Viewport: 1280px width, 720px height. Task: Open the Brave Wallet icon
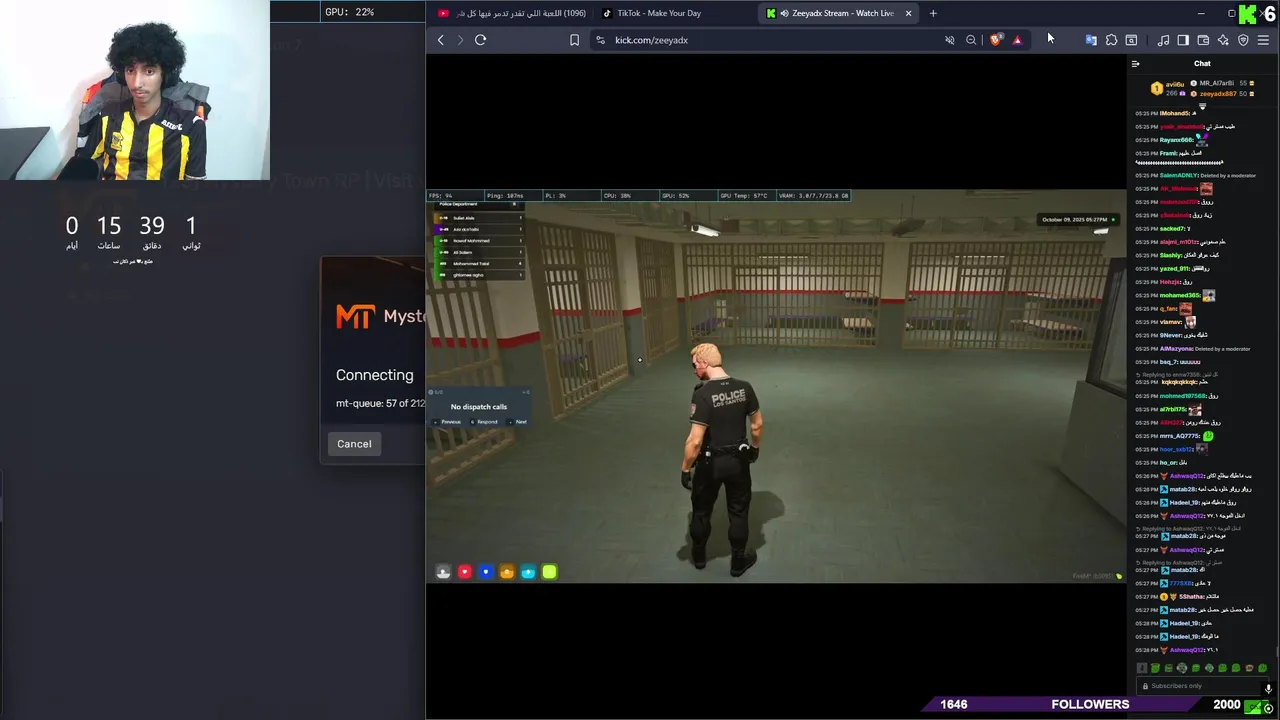1203,40
